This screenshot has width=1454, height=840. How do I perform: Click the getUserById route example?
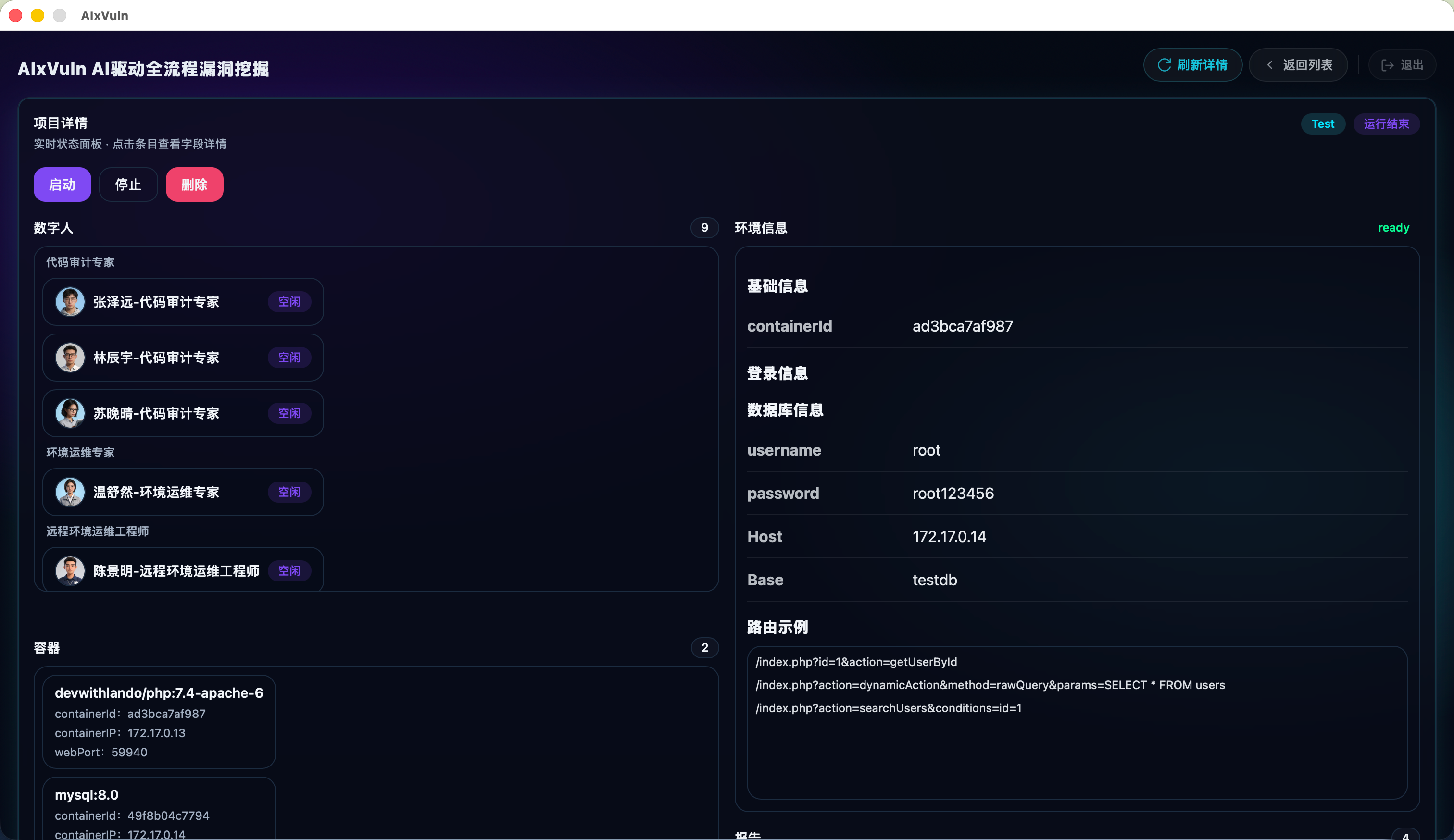coord(856,662)
